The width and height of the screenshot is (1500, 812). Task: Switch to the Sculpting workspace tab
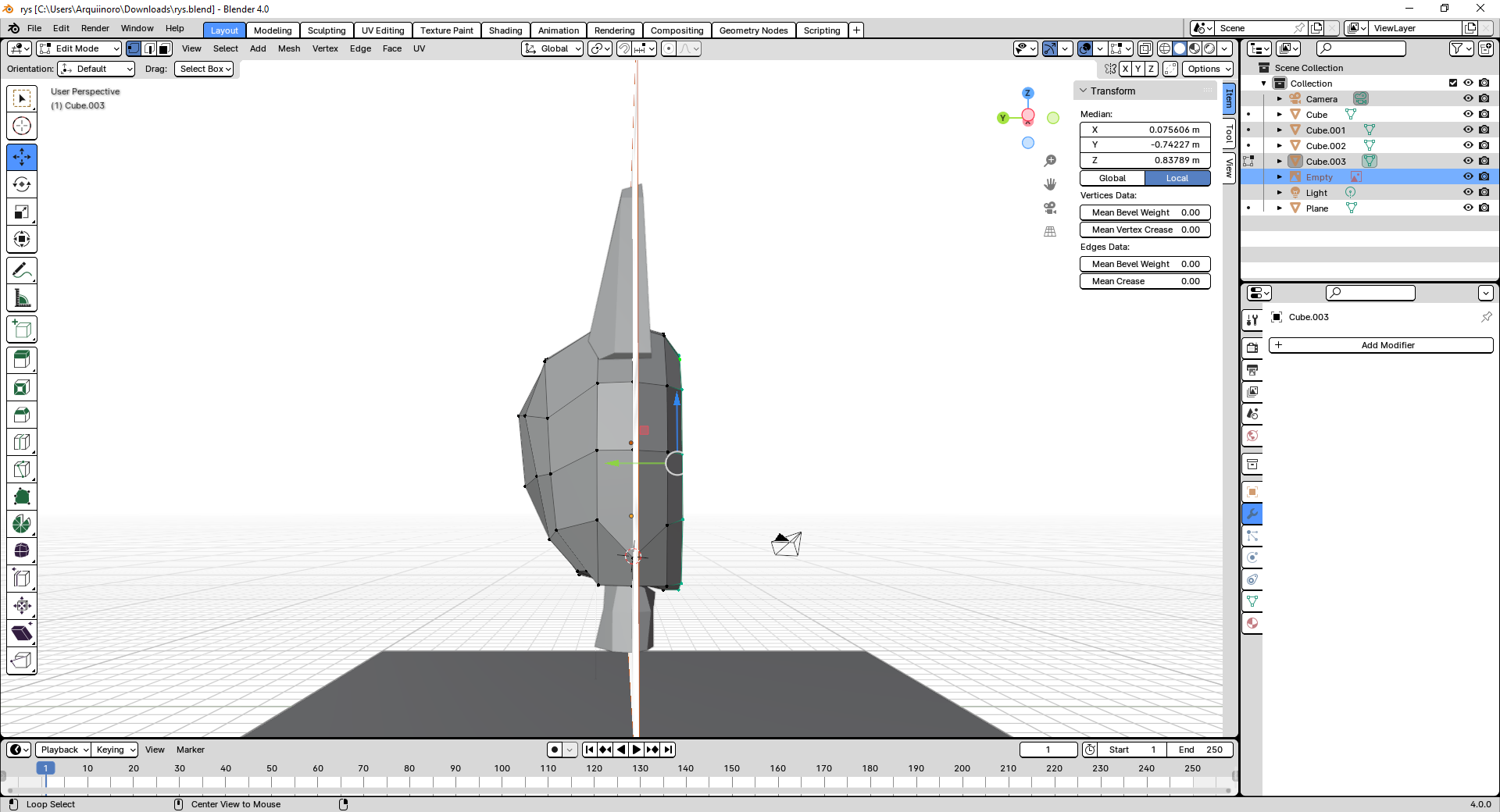[x=326, y=30]
